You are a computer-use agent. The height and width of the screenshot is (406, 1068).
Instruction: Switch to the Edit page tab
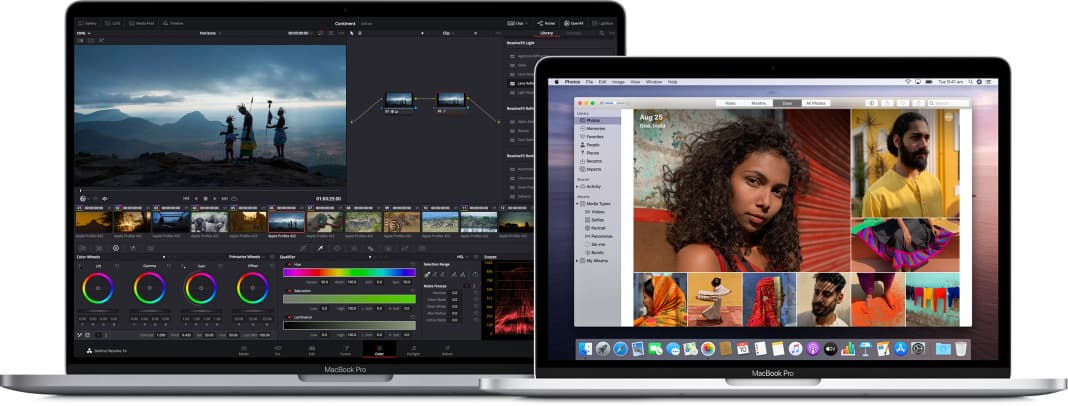point(311,350)
